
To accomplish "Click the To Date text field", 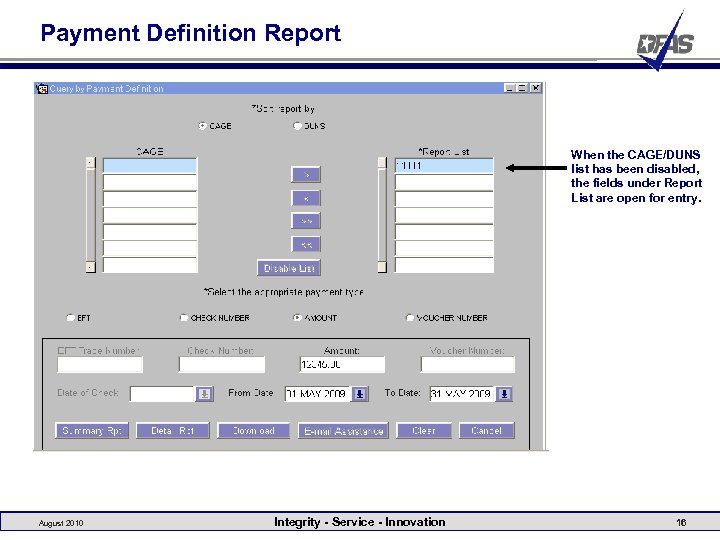I will coord(462,394).
